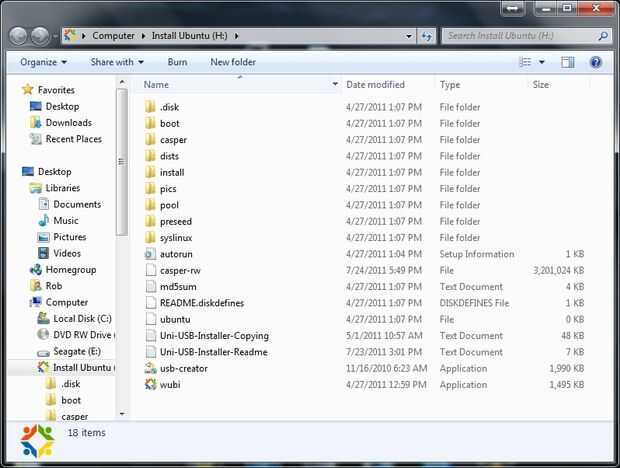Viewport: 620px width, 468px height.
Task: Click the navigation pane scrollbar thumb
Action: [122, 162]
